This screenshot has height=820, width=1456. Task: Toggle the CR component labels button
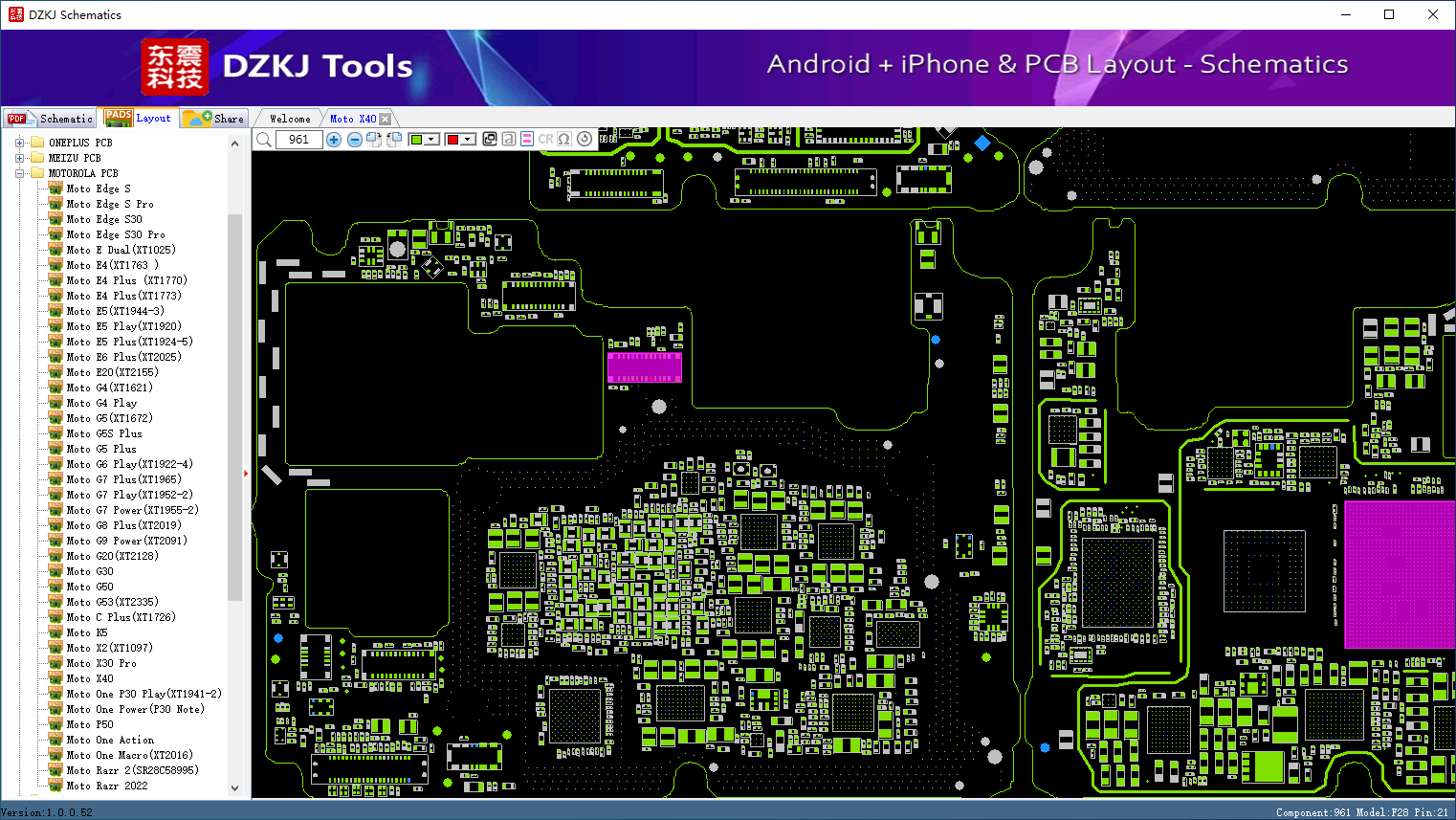tap(545, 139)
